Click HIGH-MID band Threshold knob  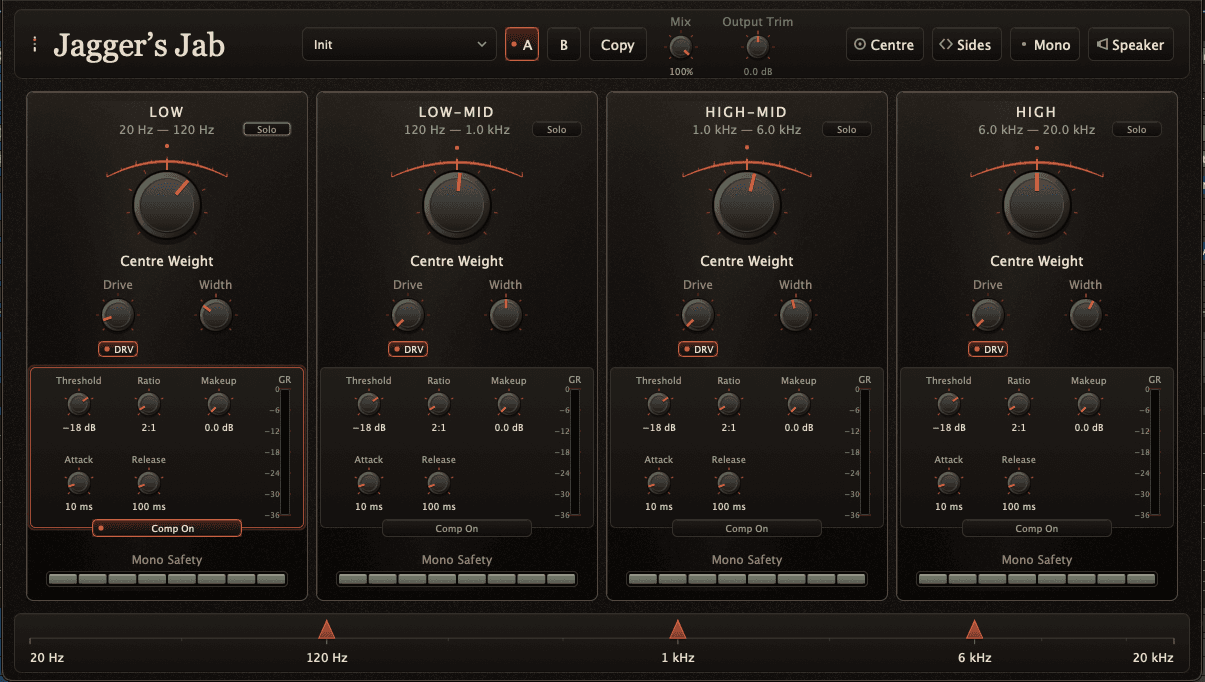(x=658, y=404)
